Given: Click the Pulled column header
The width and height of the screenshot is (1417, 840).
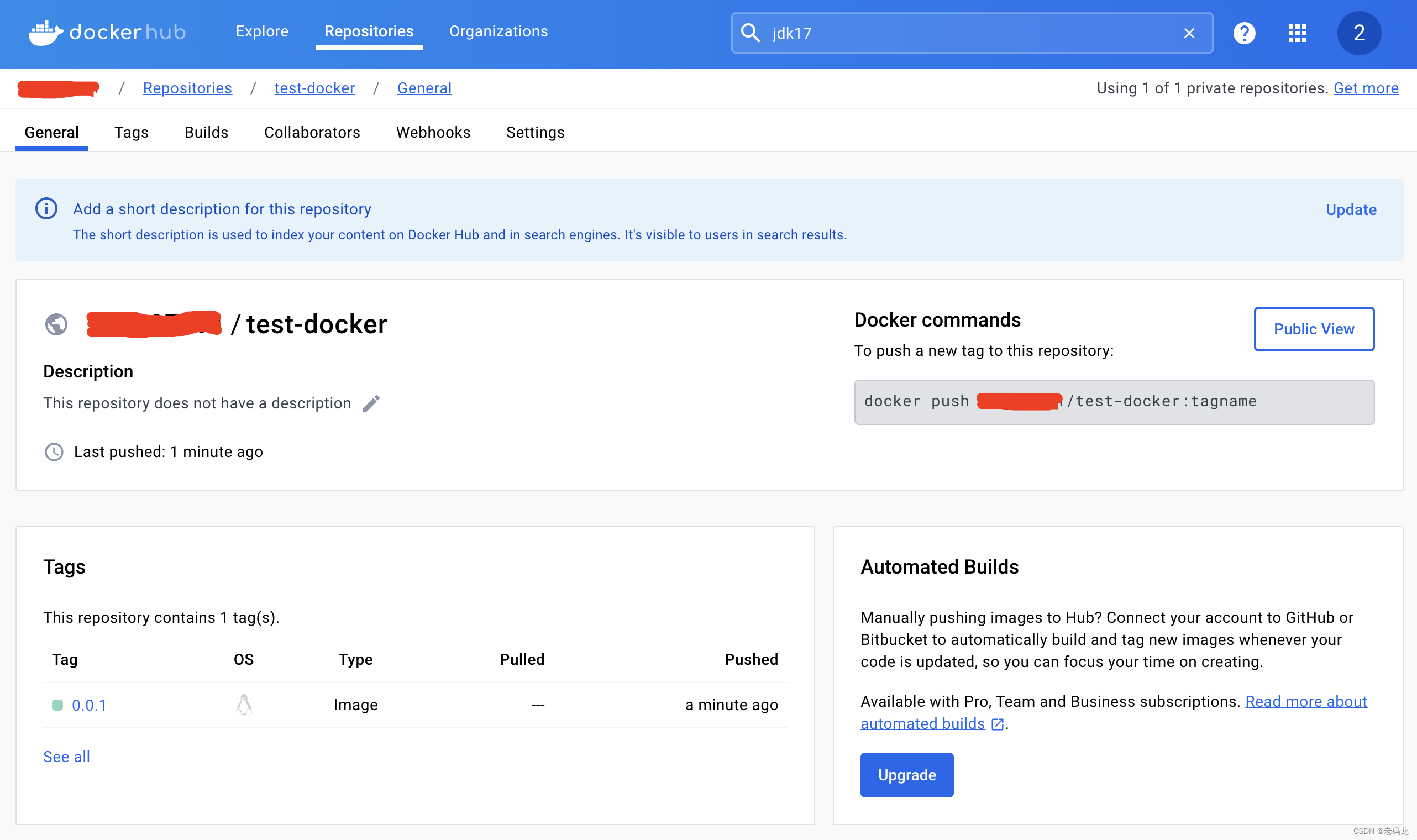Looking at the screenshot, I should [x=522, y=659].
